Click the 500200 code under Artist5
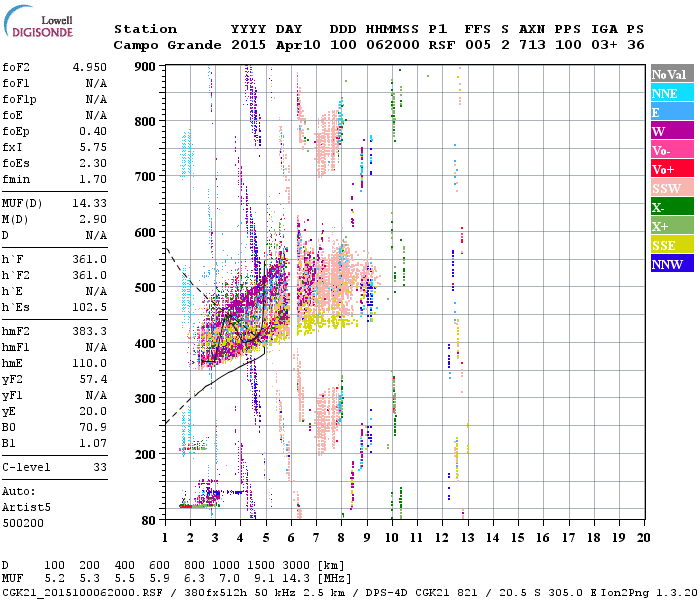 tap(23, 523)
